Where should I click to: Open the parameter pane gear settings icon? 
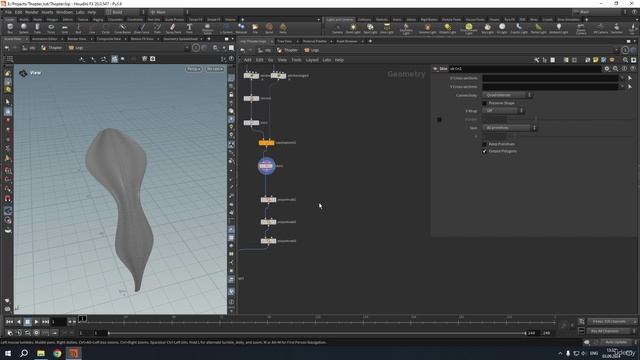(x=607, y=69)
